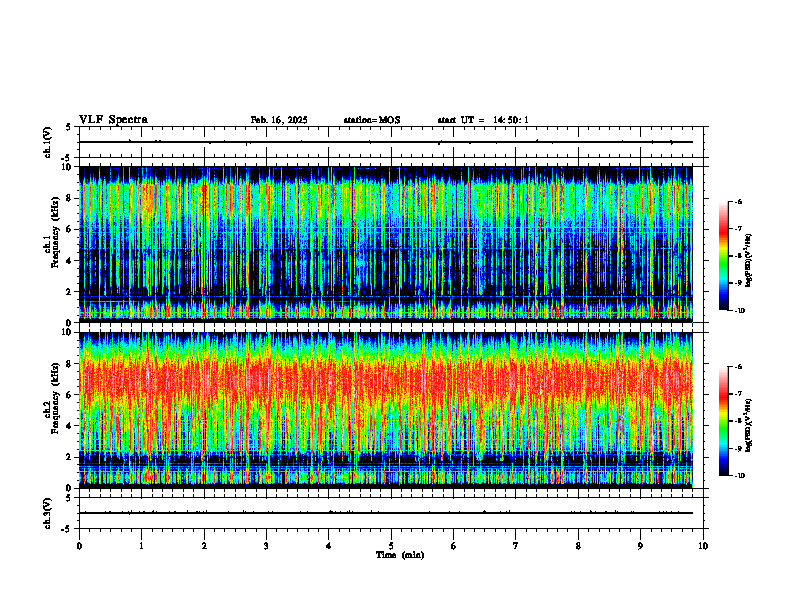Screen dimensions: 792x612
Task: Select the ch.2 color bar log(PSD) label
Action: [749, 425]
